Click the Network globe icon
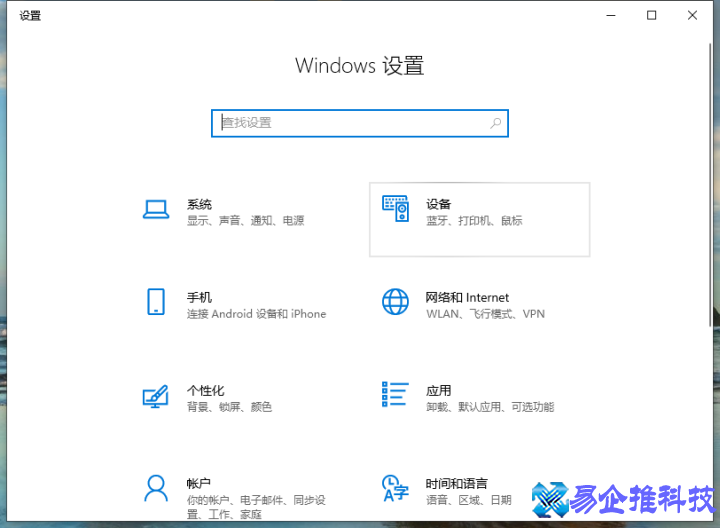Screen dimensions: 720x528 (395, 302)
